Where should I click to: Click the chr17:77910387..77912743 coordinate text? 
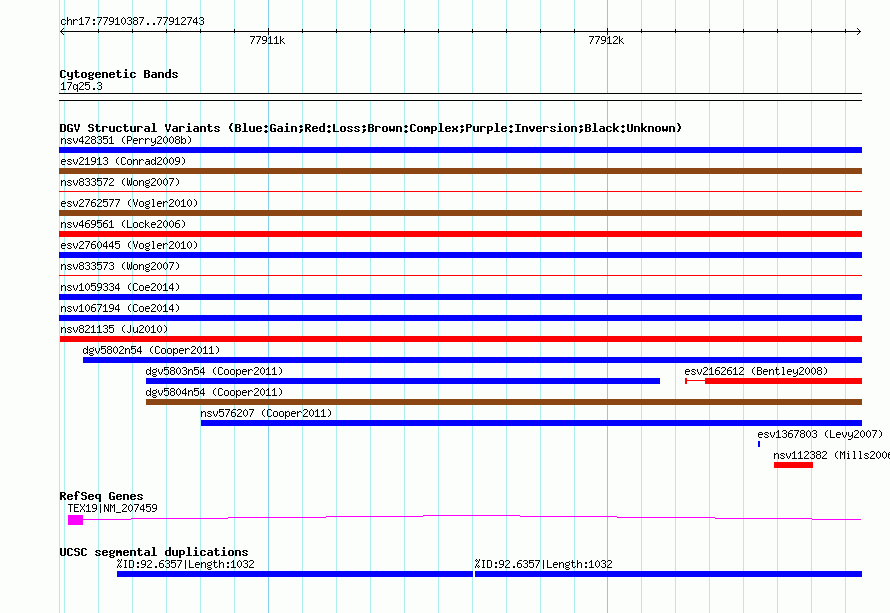click(x=132, y=21)
